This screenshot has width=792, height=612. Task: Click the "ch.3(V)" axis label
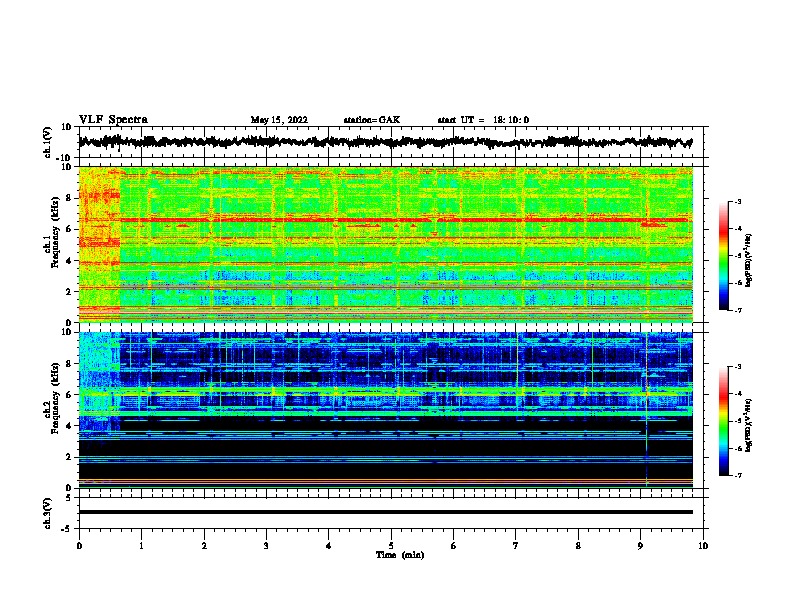coord(47,513)
